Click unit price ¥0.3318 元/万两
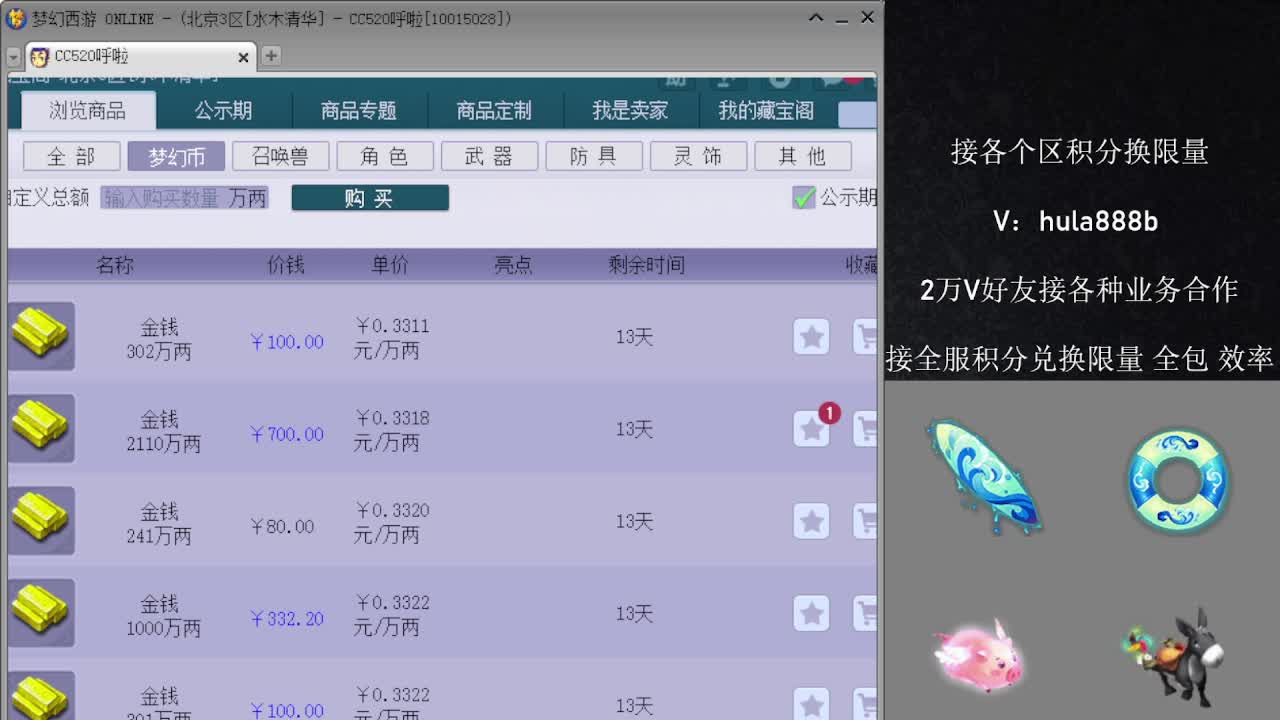This screenshot has height=720, width=1280. (391, 430)
